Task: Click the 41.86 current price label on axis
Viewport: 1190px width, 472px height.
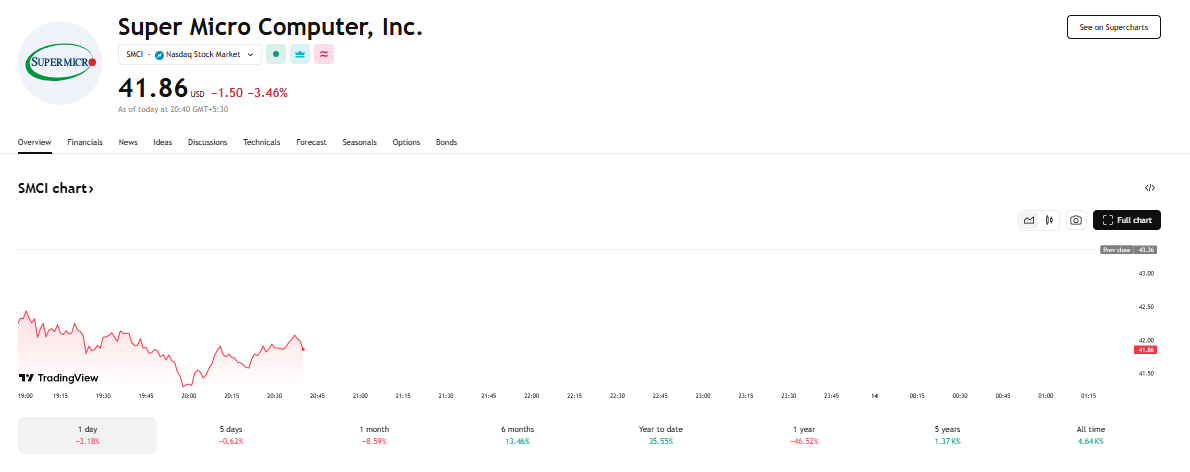Action: click(x=1144, y=350)
